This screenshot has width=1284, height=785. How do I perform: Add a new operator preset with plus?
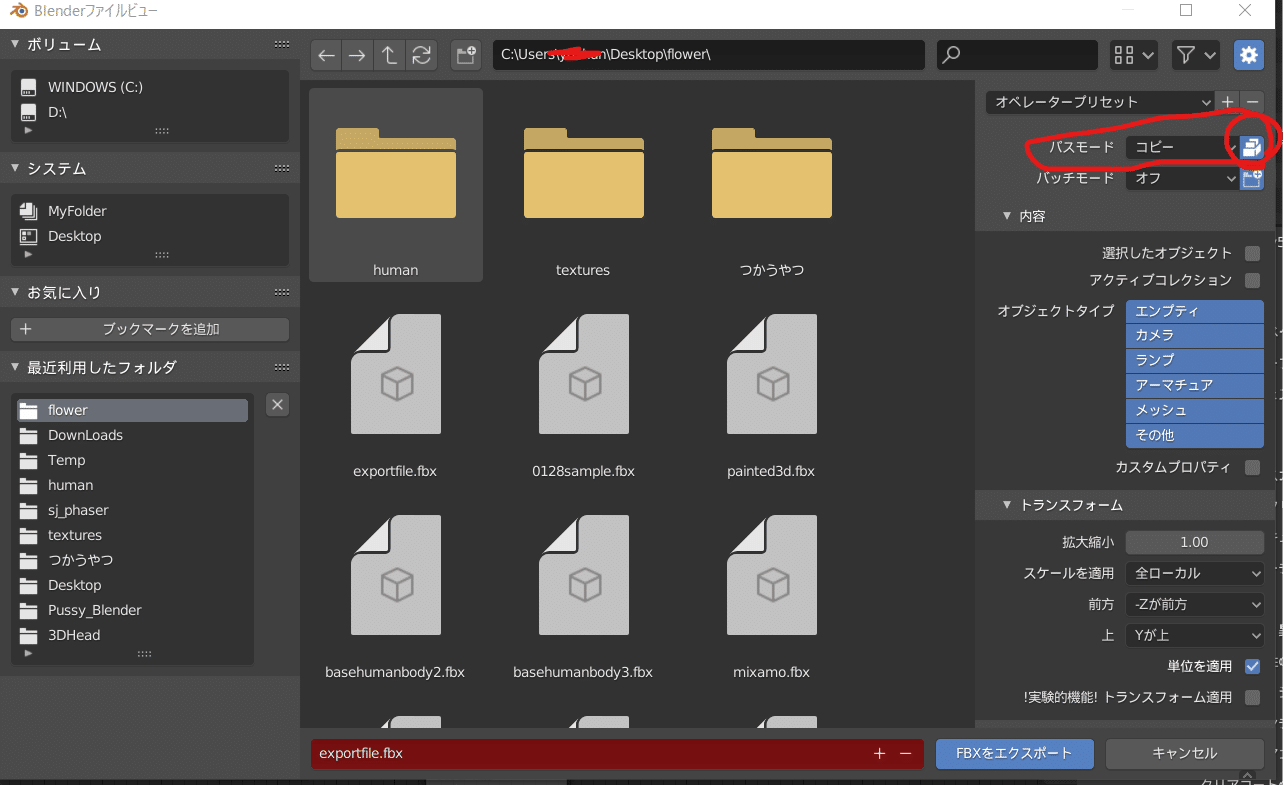pyautogui.click(x=1228, y=102)
